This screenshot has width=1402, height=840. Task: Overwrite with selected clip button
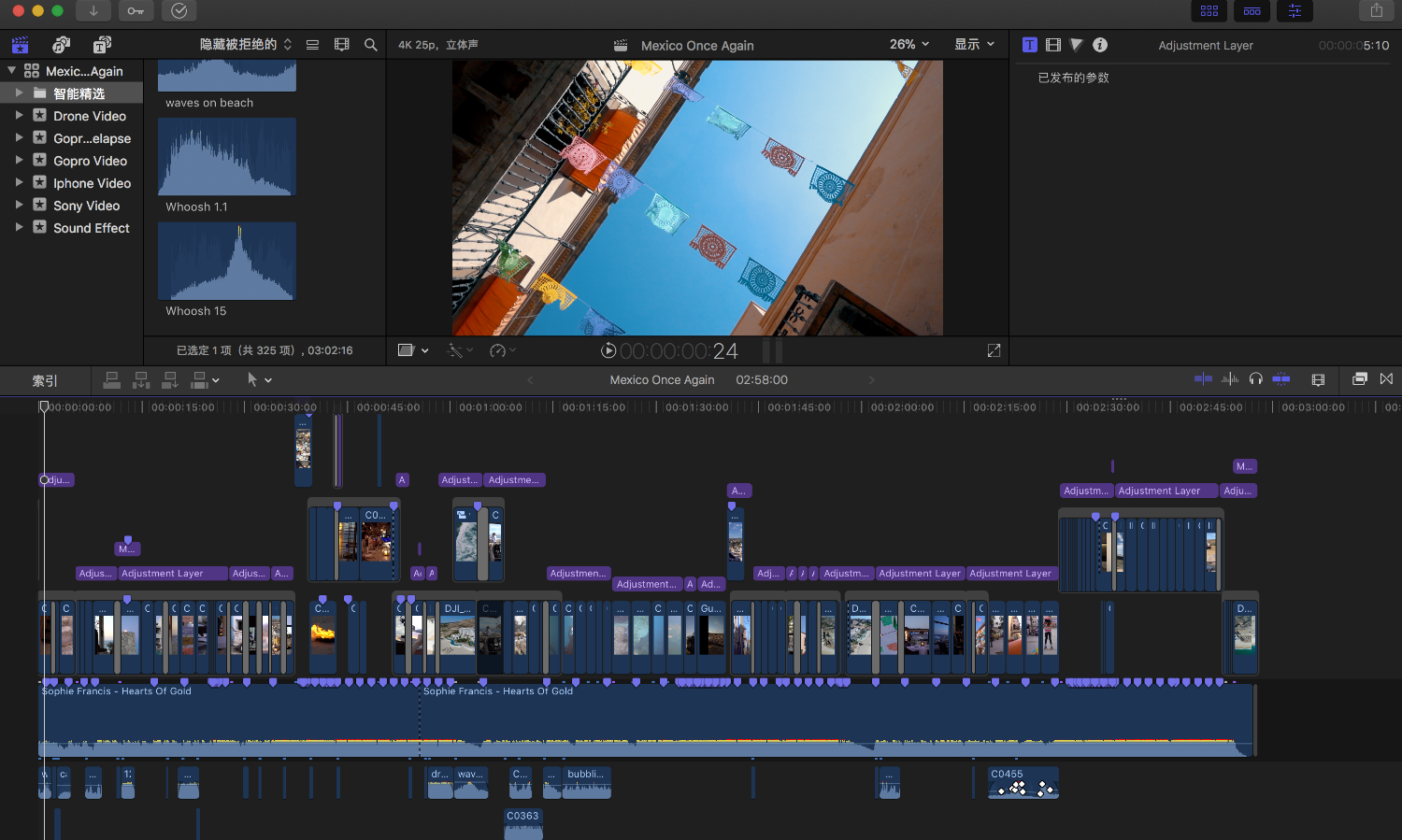click(x=199, y=380)
